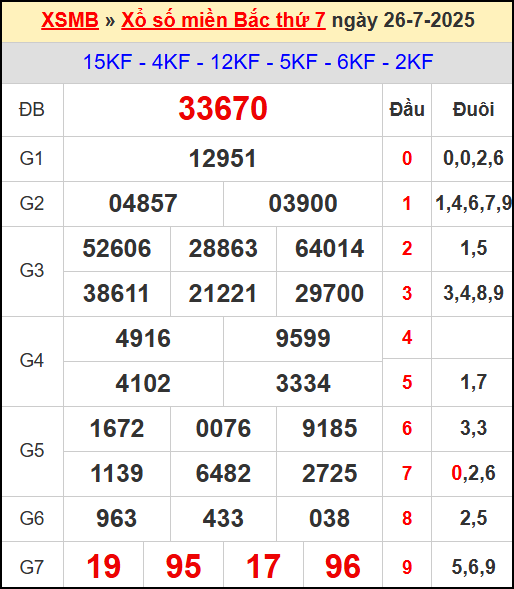Click G5 number 0076
The image size is (514, 589).
click(223, 428)
